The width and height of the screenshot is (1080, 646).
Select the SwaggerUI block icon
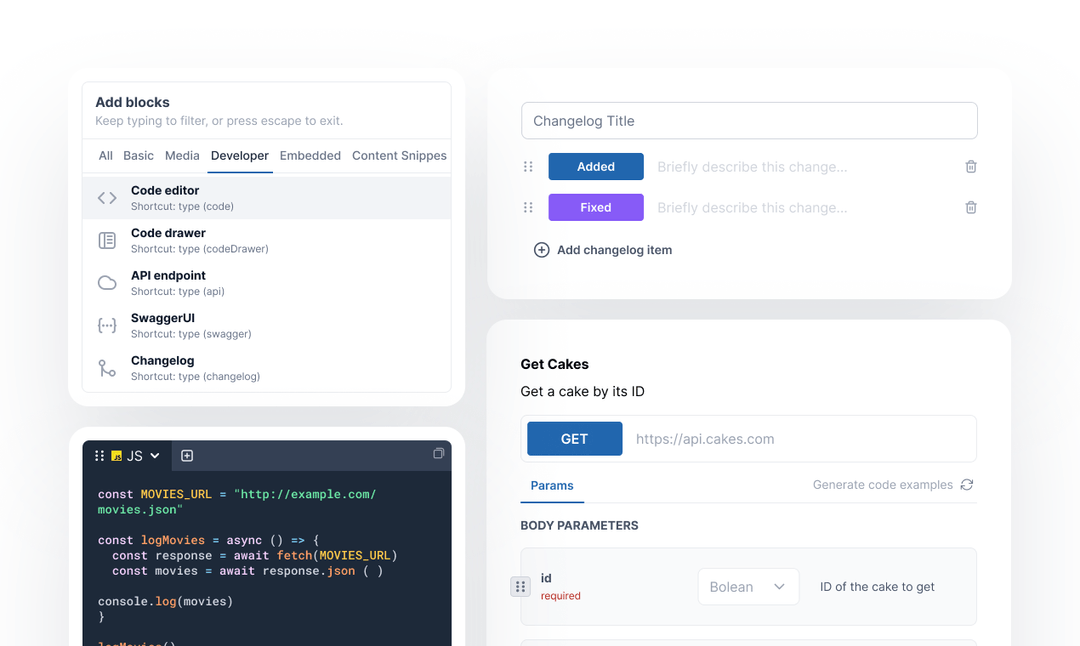(x=107, y=325)
